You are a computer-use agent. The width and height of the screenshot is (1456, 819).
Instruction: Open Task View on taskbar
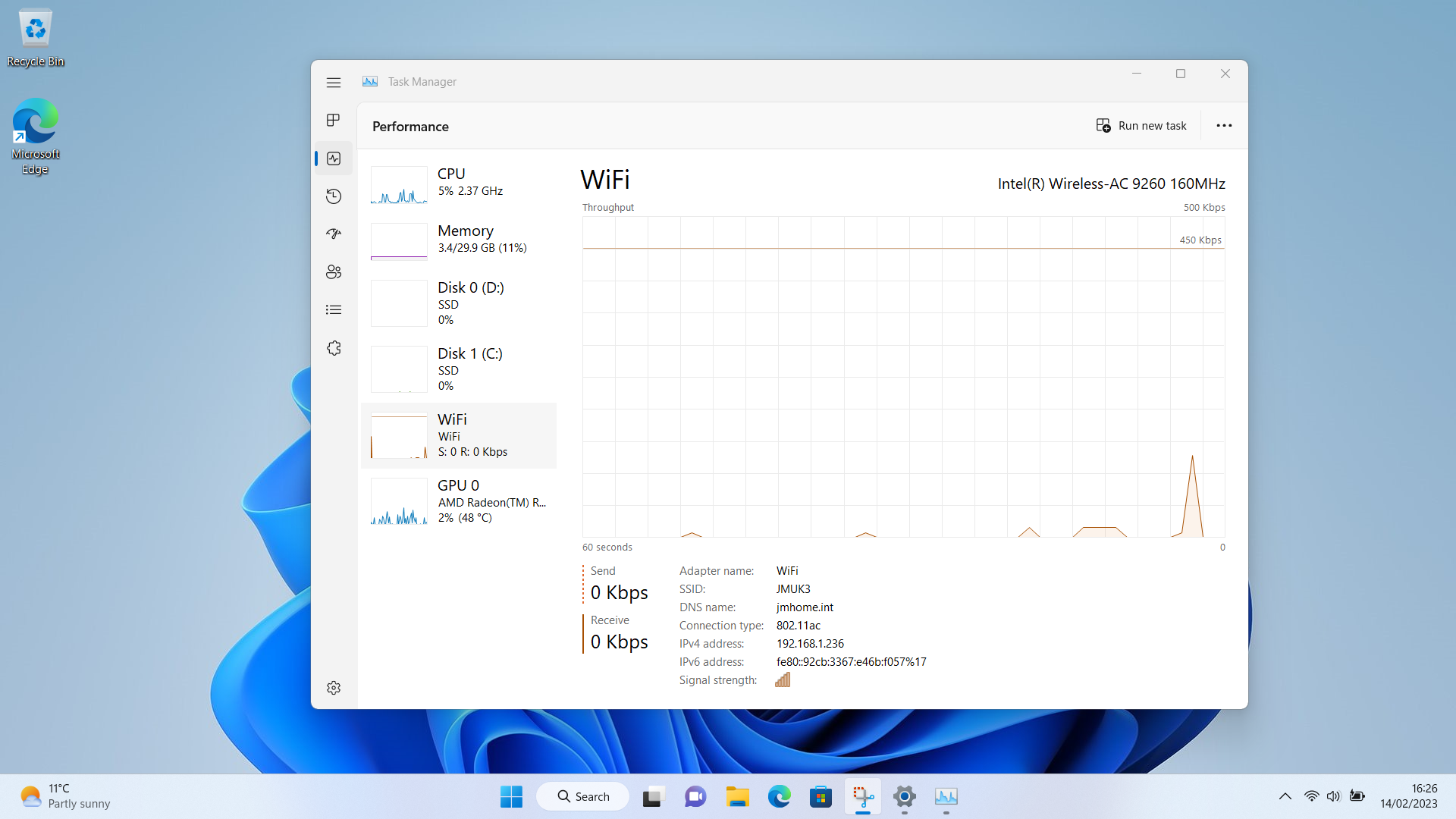coord(653,796)
